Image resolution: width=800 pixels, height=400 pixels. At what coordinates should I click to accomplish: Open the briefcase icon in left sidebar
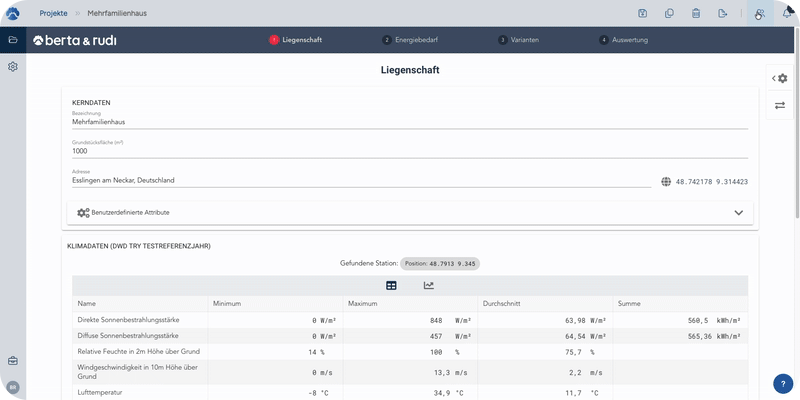click(x=13, y=360)
